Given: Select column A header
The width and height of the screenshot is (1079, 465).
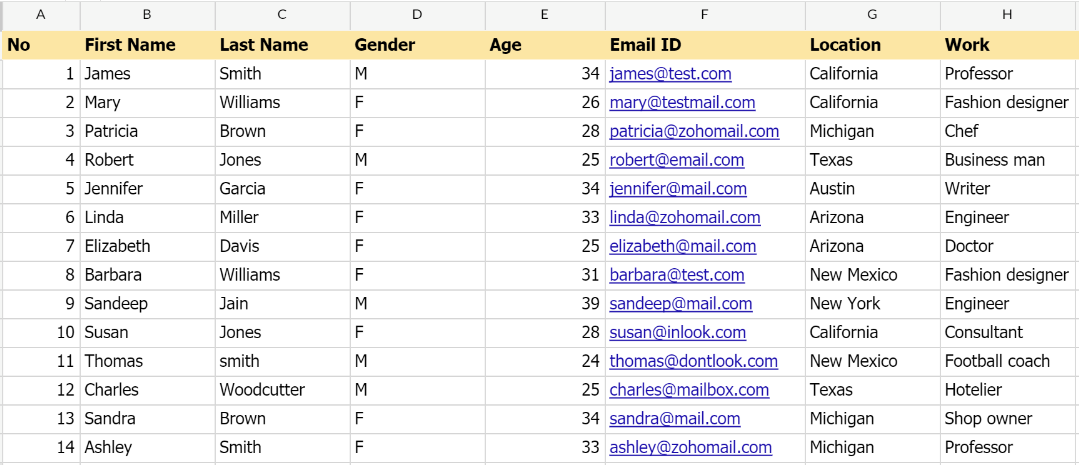Looking at the screenshot, I should click(x=41, y=15).
